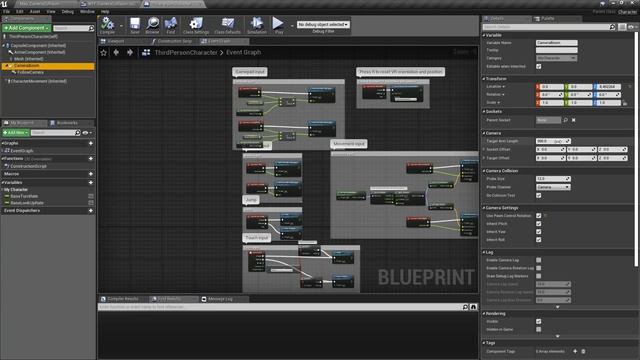Add a new macro with the plus icon
Image resolution: width=640 pixels, height=360 pixels.
coord(91,174)
